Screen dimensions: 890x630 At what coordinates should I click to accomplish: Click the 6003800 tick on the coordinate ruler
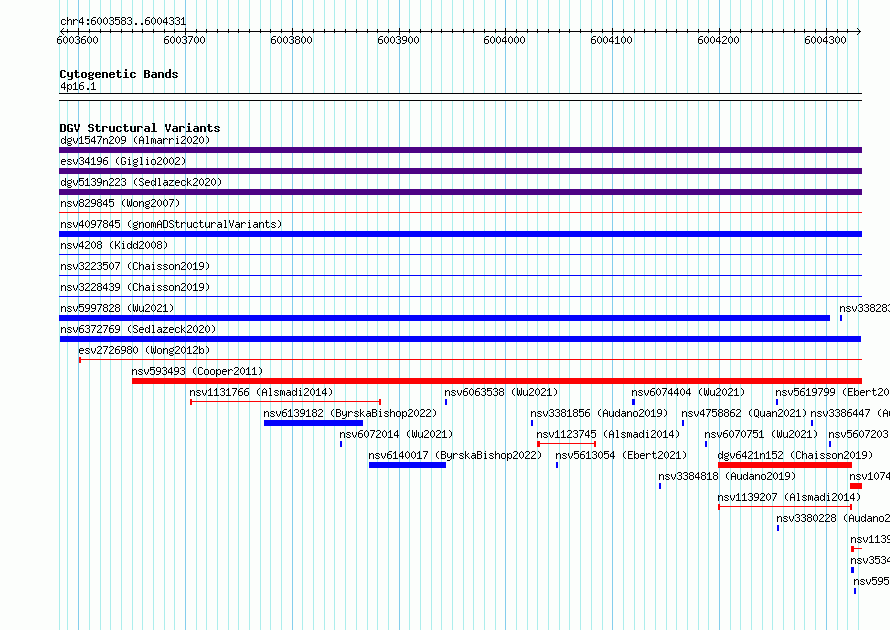tap(291, 40)
